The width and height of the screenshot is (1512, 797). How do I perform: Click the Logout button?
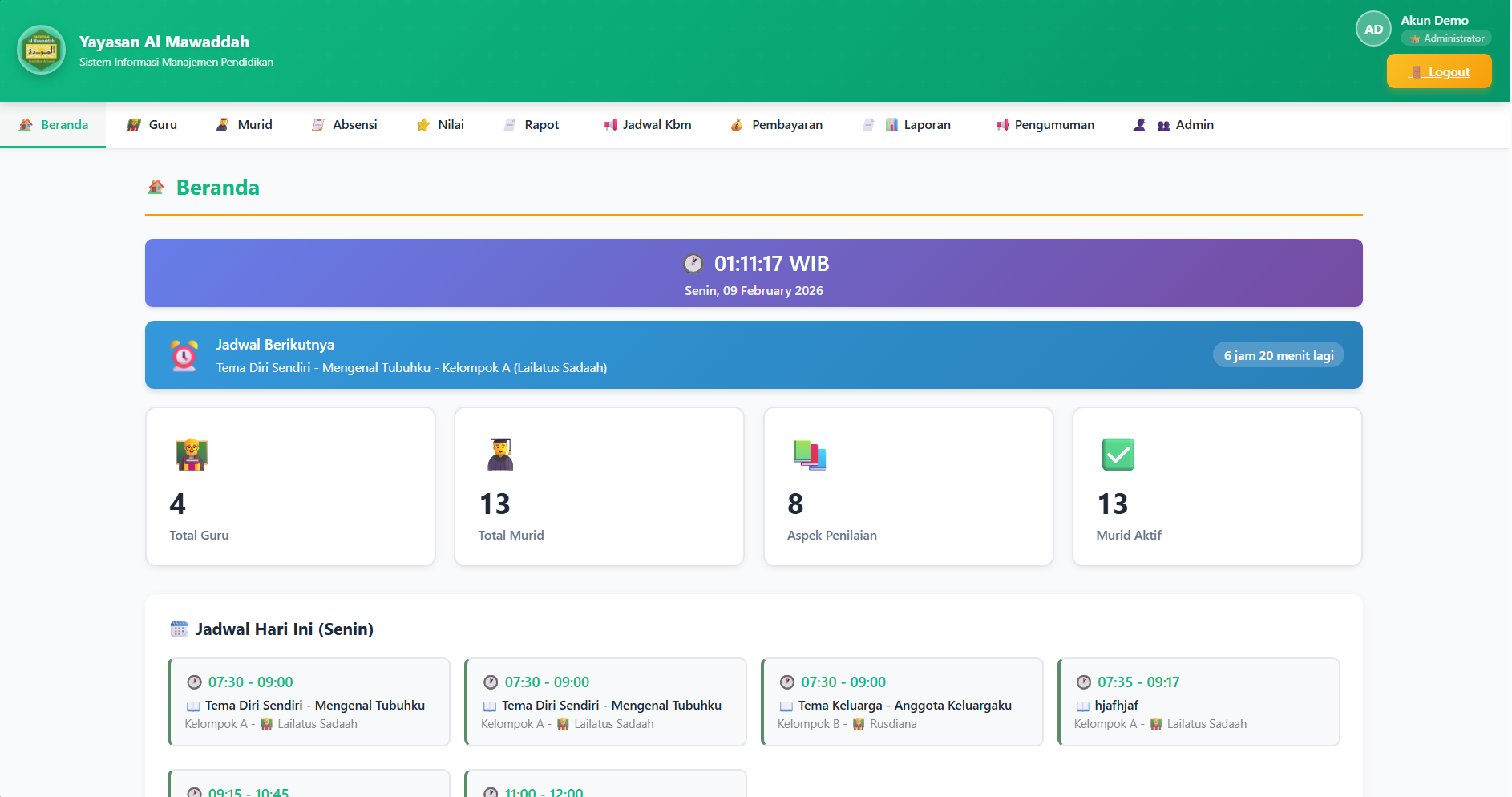pyautogui.click(x=1439, y=71)
